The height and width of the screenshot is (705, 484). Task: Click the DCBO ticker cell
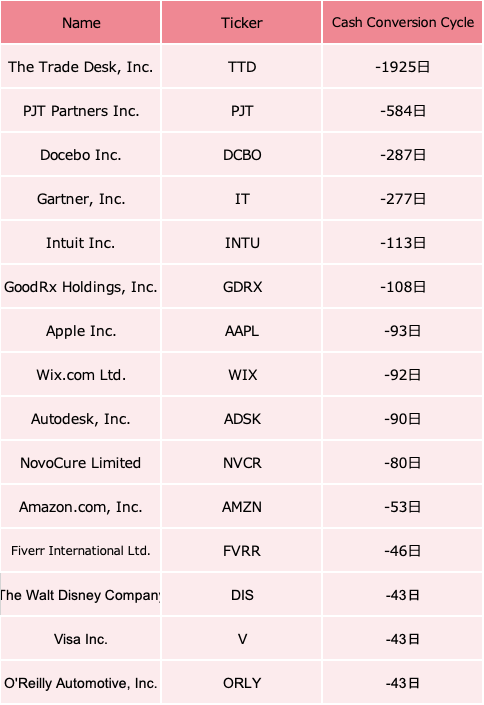click(x=242, y=155)
